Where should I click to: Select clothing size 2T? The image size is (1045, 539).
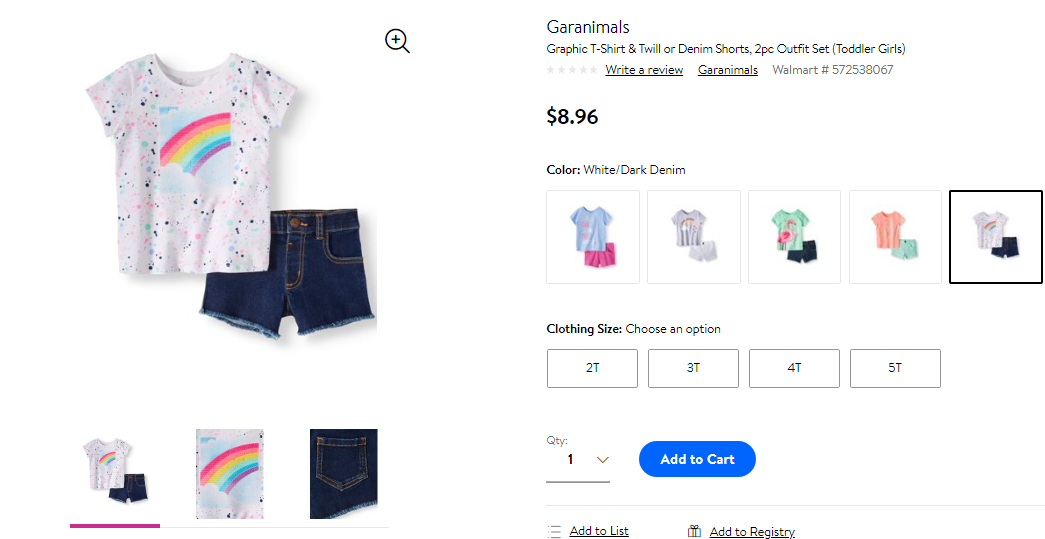click(x=592, y=368)
